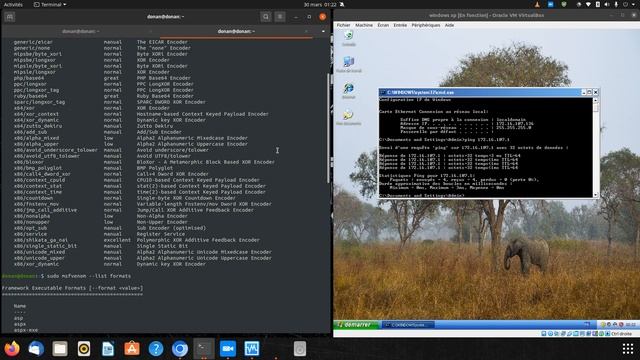The width and height of the screenshot is (640, 360).
Task: Launch Thunderbird mail from the dock
Action: pyautogui.click(x=36, y=349)
